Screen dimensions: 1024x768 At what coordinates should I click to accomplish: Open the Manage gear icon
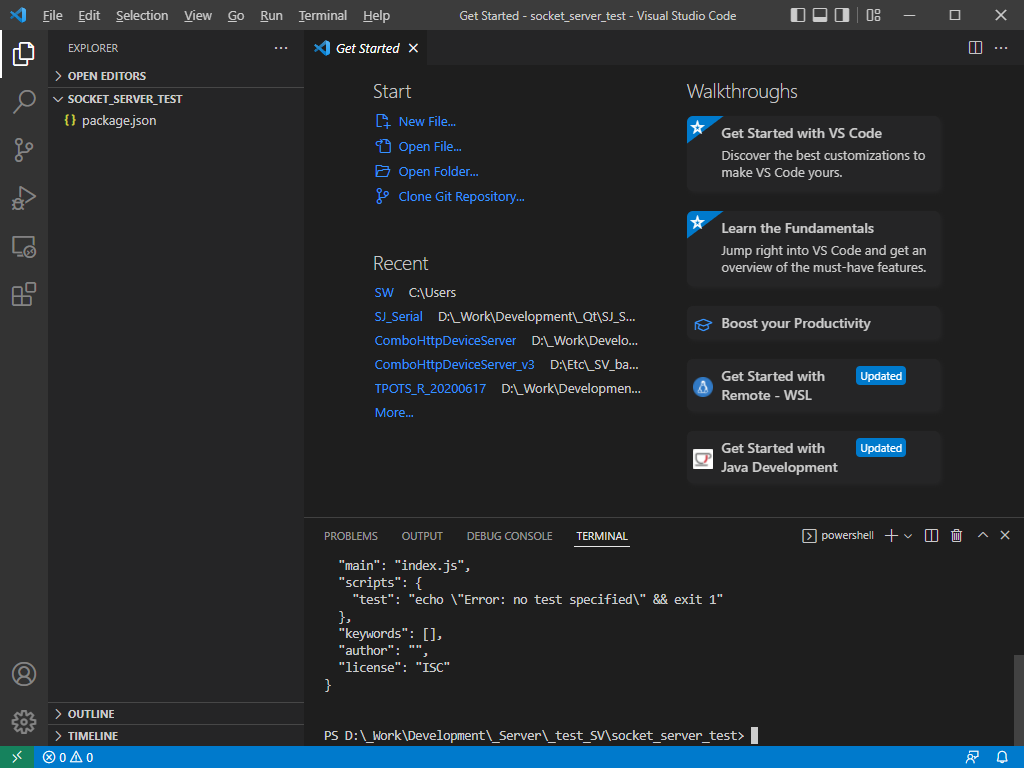24,722
